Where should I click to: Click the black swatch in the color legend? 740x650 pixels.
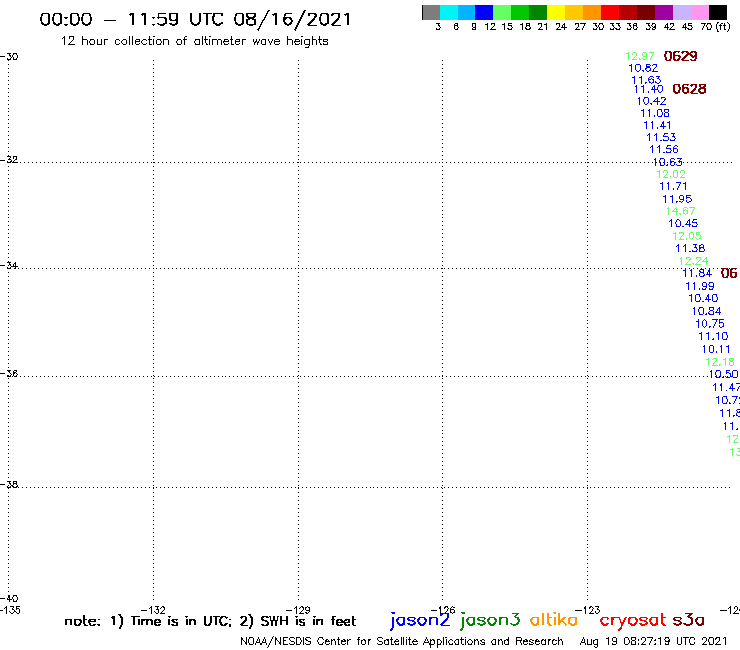click(718, 12)
